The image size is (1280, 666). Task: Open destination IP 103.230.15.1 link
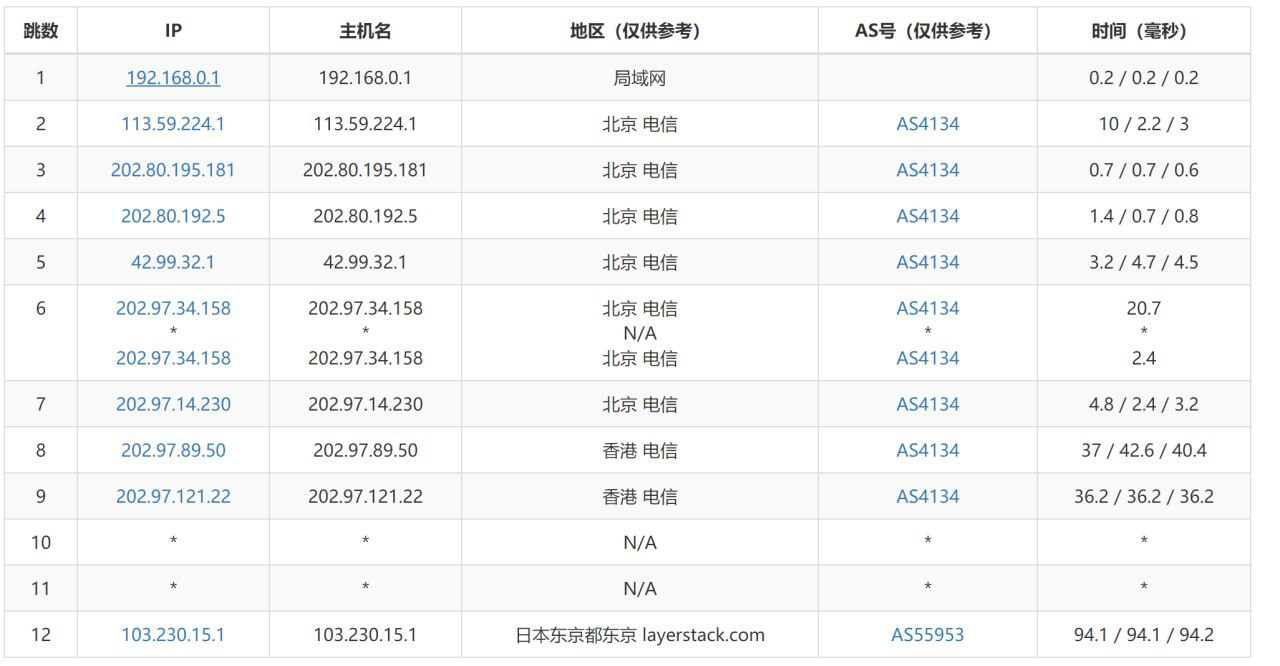tap(173, 634)
